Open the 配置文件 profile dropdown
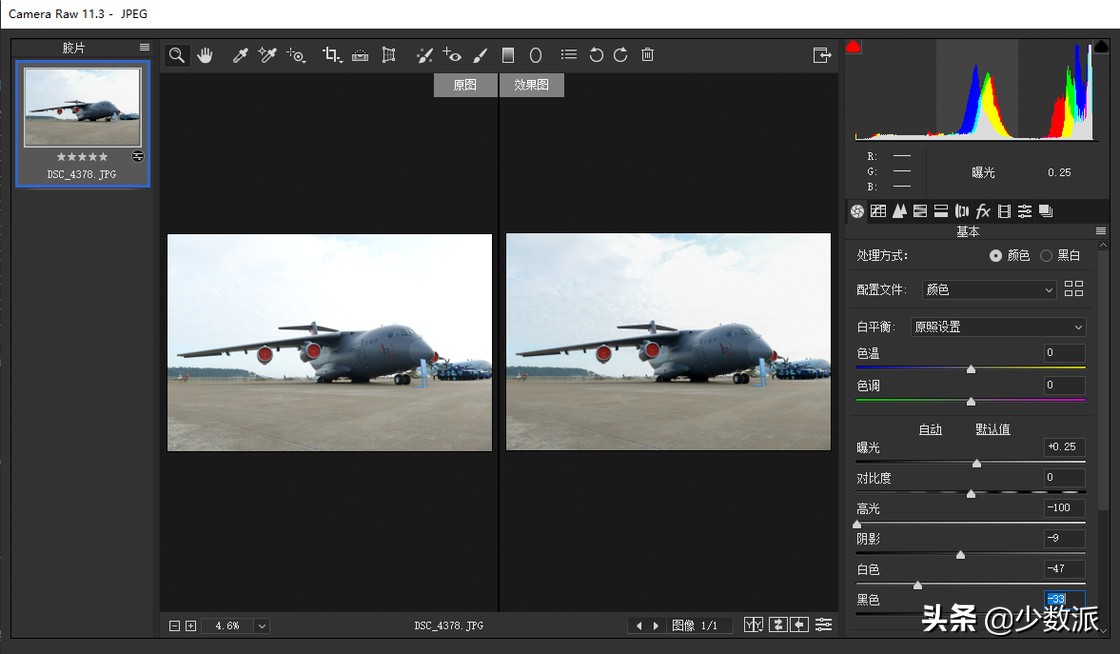Screen dimensions: 1120x654 click(988, 290)
